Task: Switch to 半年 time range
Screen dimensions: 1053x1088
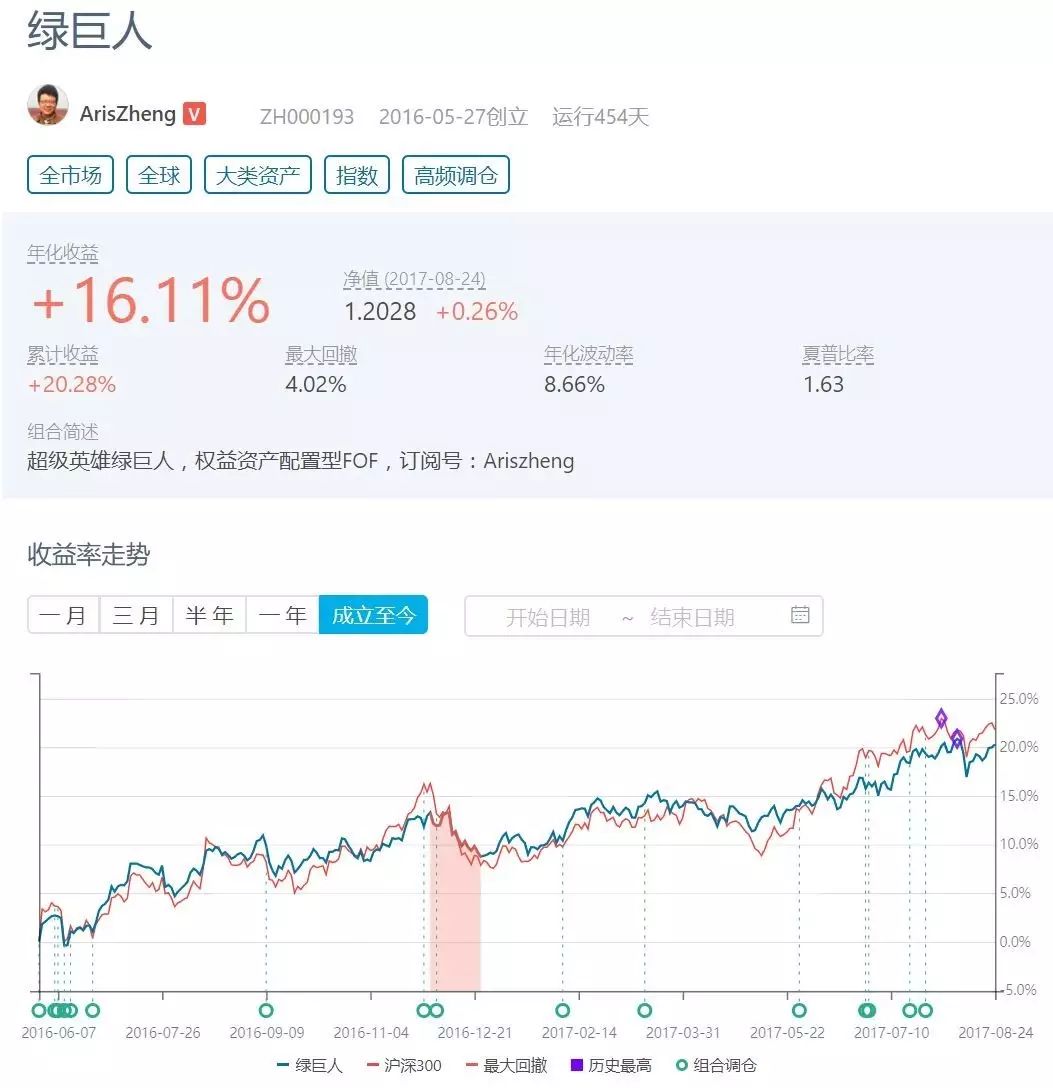Action: coord(209,615)
